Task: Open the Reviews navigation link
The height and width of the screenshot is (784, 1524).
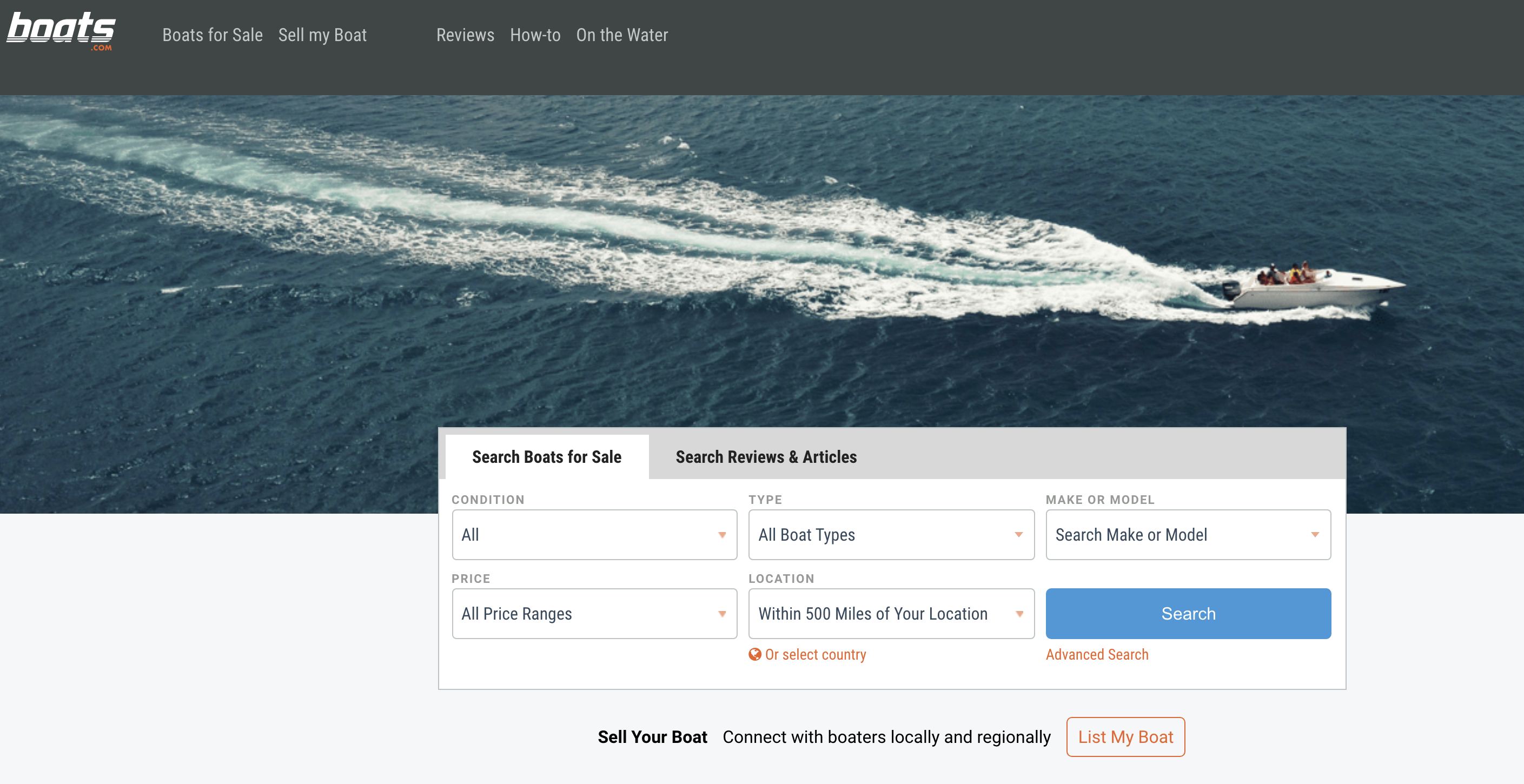Action: tap(465, 35)
